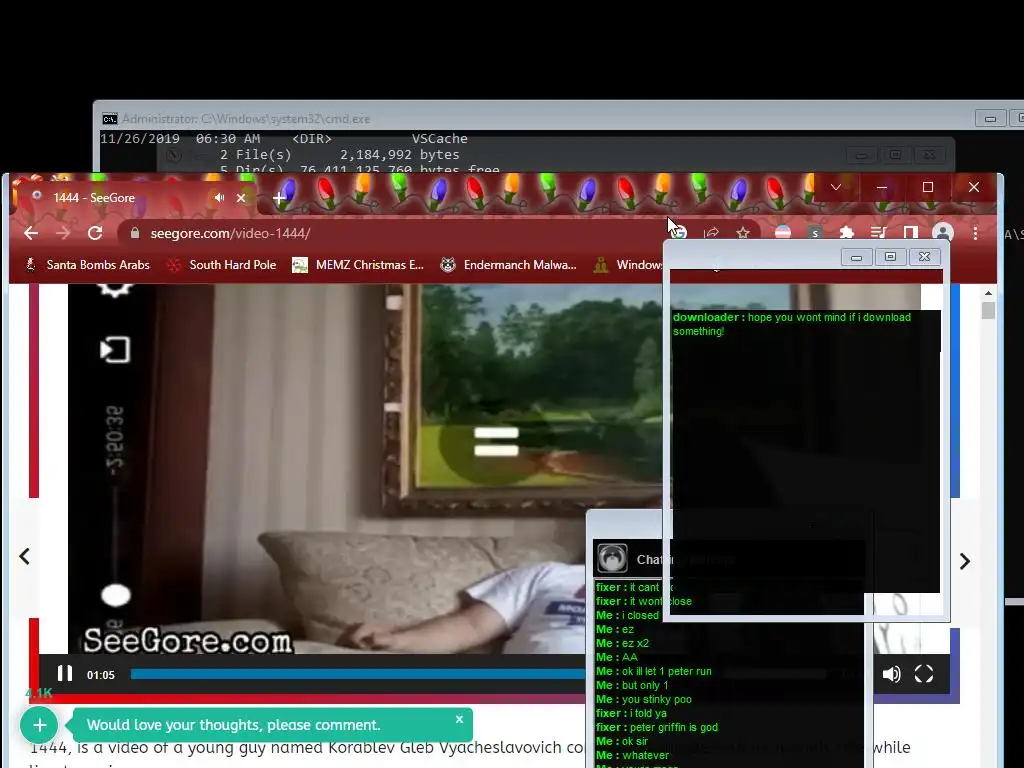Image resolution: width=1024 pixels, height=768 pixels.
Task: Toggle the browser side panel
Action: [910, 232]
